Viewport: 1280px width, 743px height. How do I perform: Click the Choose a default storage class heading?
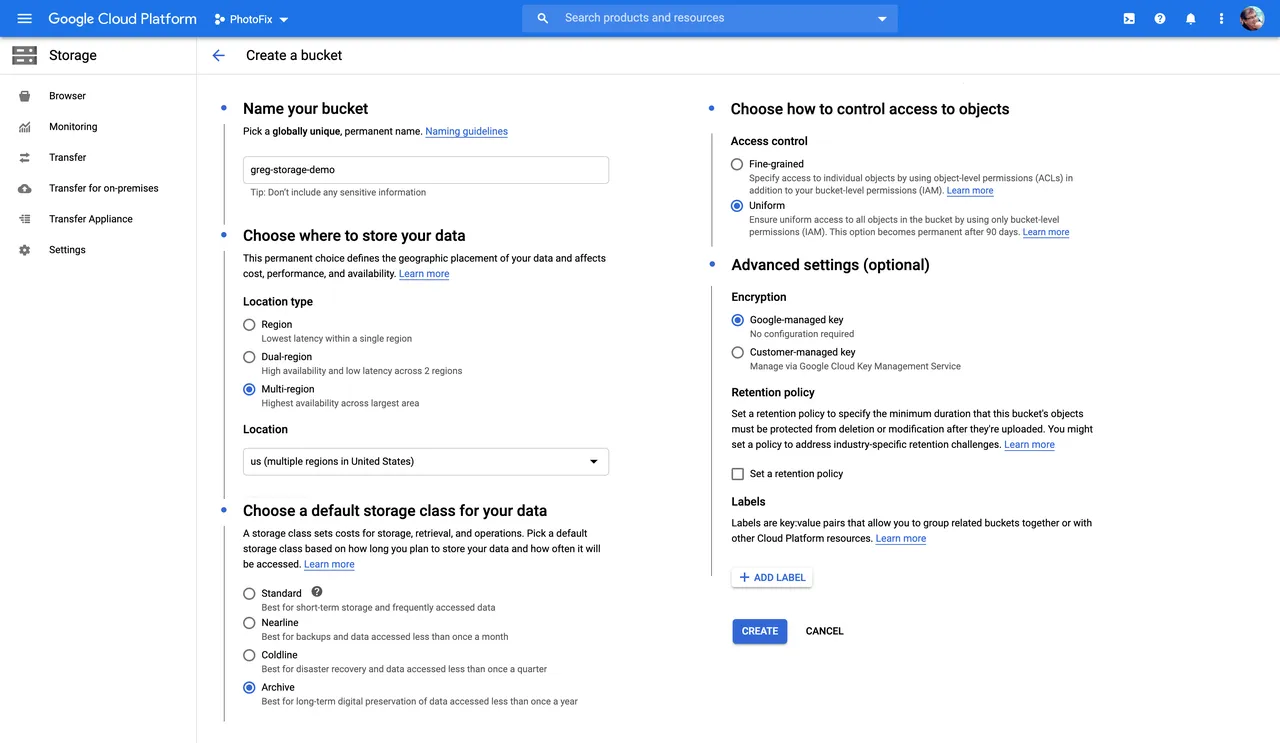395,511
